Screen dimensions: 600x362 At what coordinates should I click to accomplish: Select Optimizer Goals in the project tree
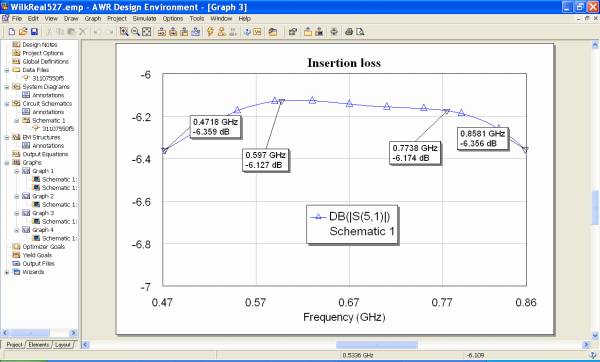click(x=44, y=247)
